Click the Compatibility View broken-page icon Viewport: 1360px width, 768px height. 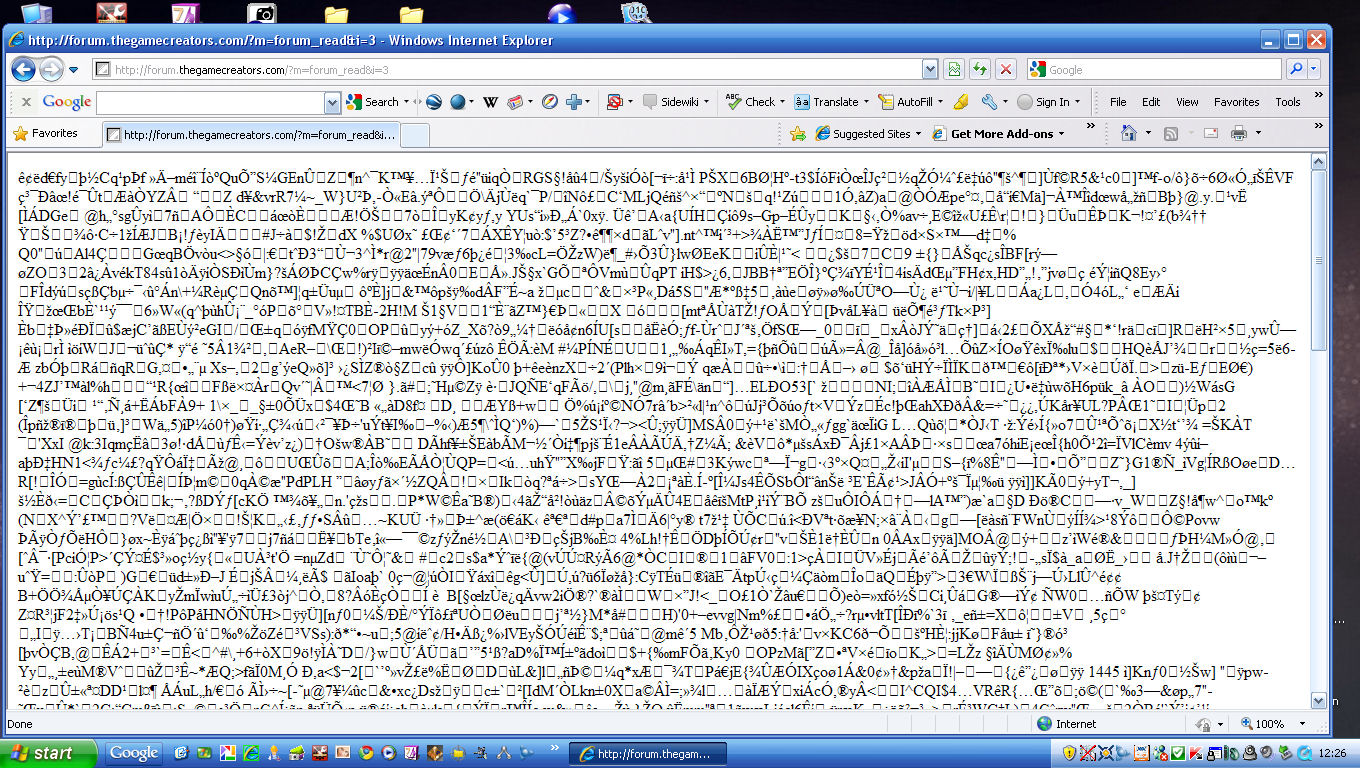point(954,70)
